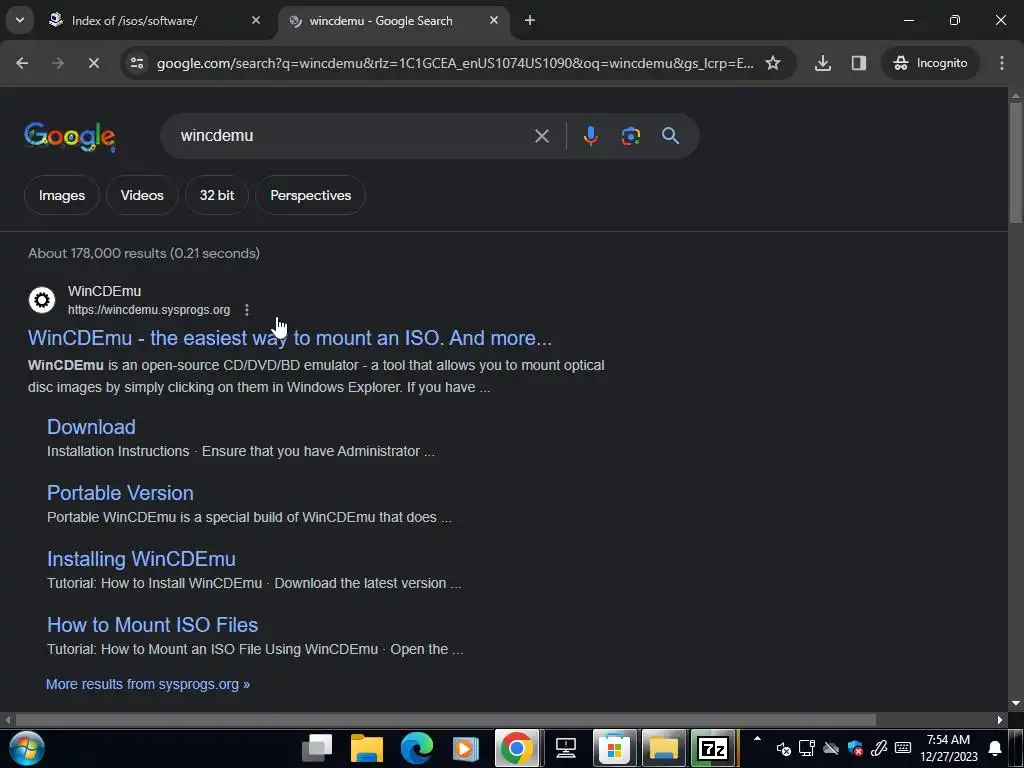Stop loading the page

click(93, 63)
